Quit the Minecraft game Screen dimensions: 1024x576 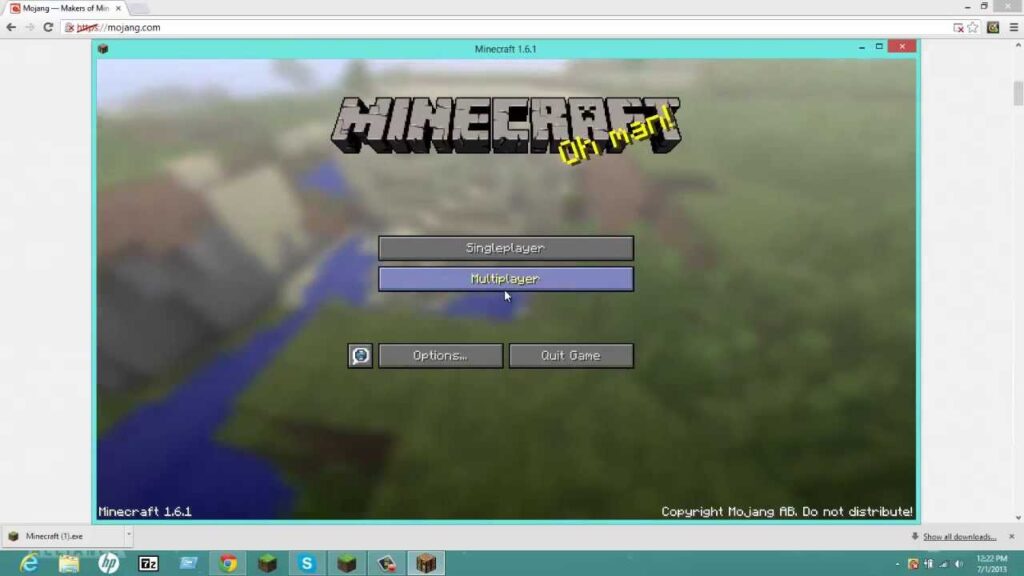[571, 356]
